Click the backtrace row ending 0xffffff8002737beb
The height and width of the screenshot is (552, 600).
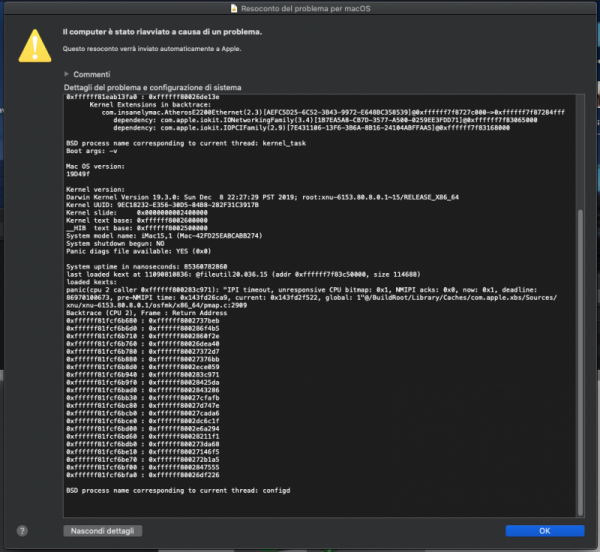tap(143, 321)
